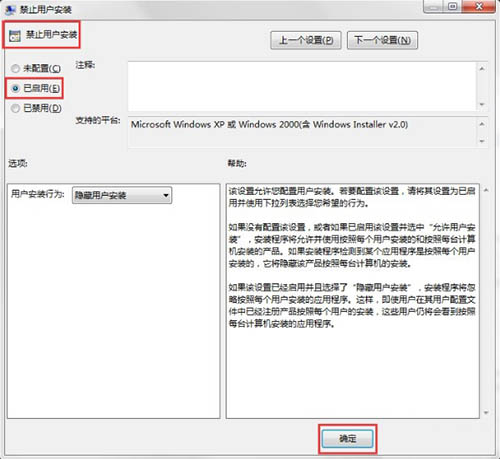This screenshot has height=459, width=500.
Task: Click help paragraph starting 该设置允许您配置用户安装
Action: (x=352, y=197)
